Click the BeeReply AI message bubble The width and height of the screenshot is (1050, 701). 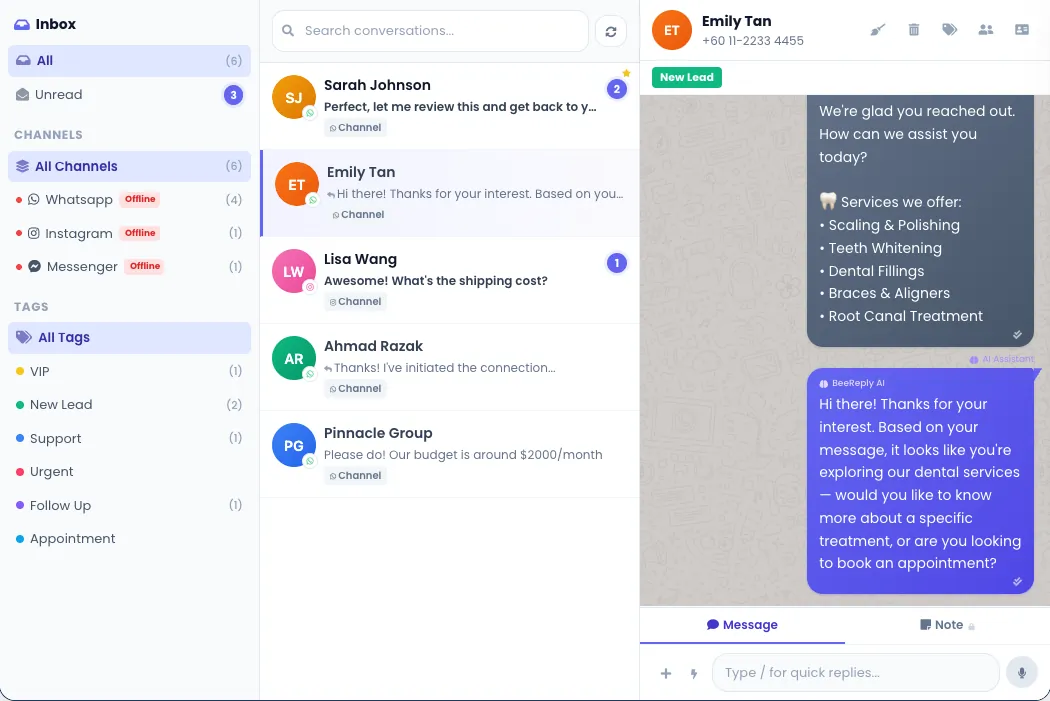tap(920, 481)
